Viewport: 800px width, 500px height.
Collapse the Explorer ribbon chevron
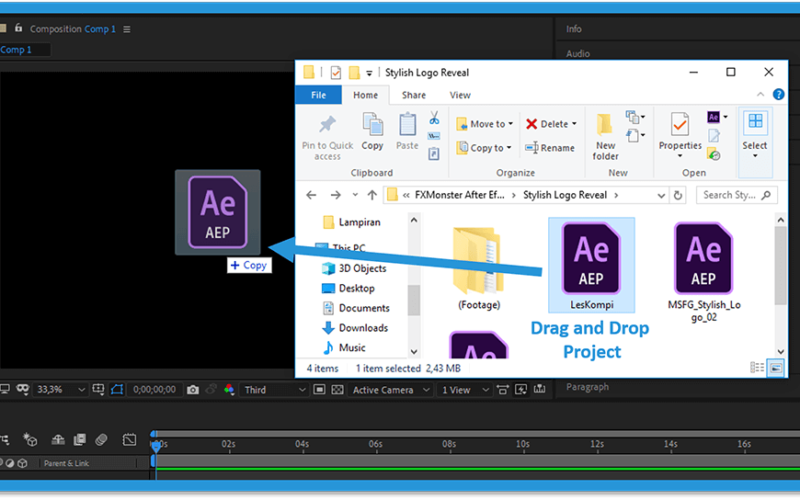(760, 94)
